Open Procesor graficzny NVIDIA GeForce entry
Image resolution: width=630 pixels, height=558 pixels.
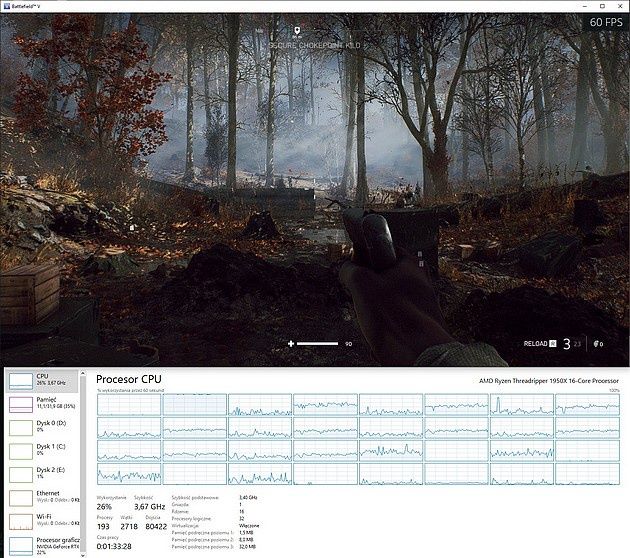tap(42, 546)
